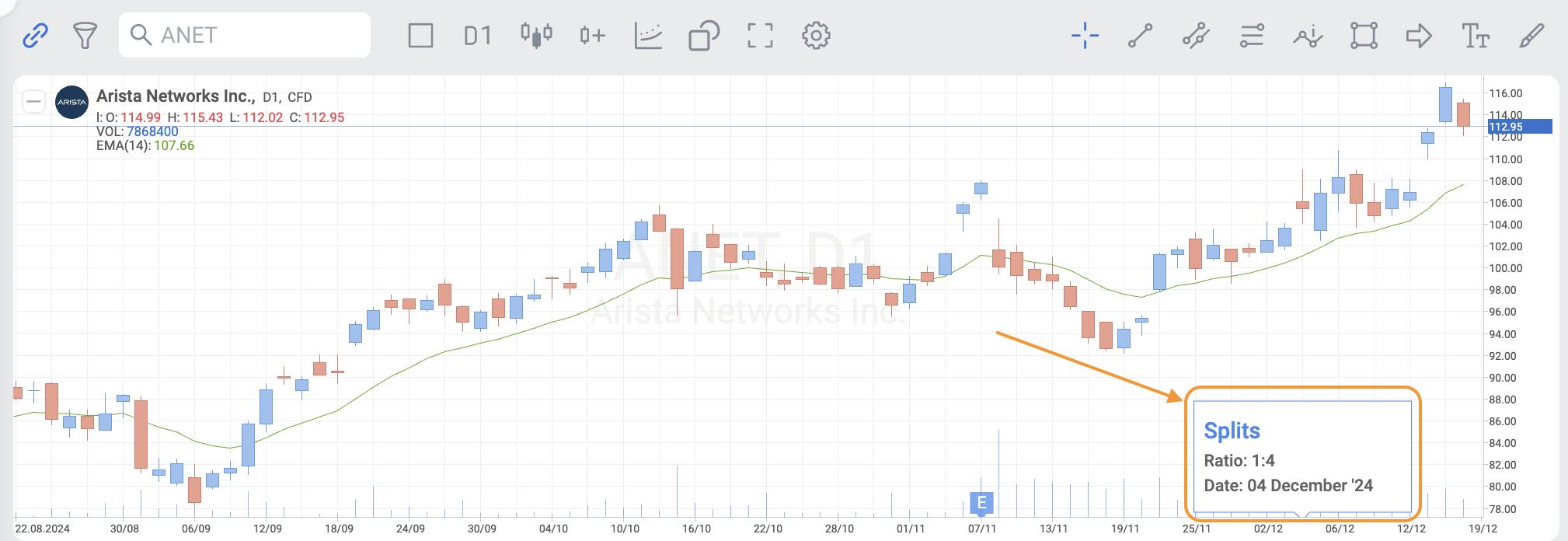
Task: Open chart settings gear
Action: [816, 35]
